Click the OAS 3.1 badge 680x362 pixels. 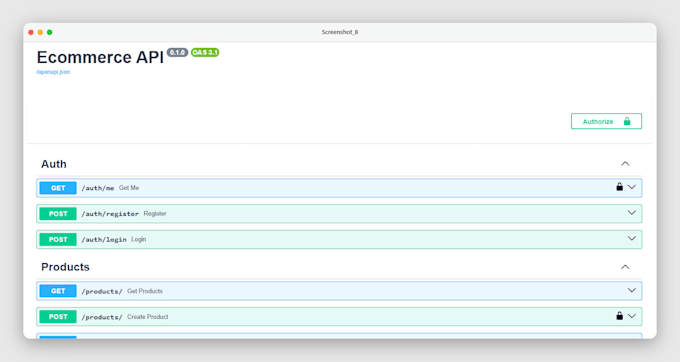(x=205, y=52)
